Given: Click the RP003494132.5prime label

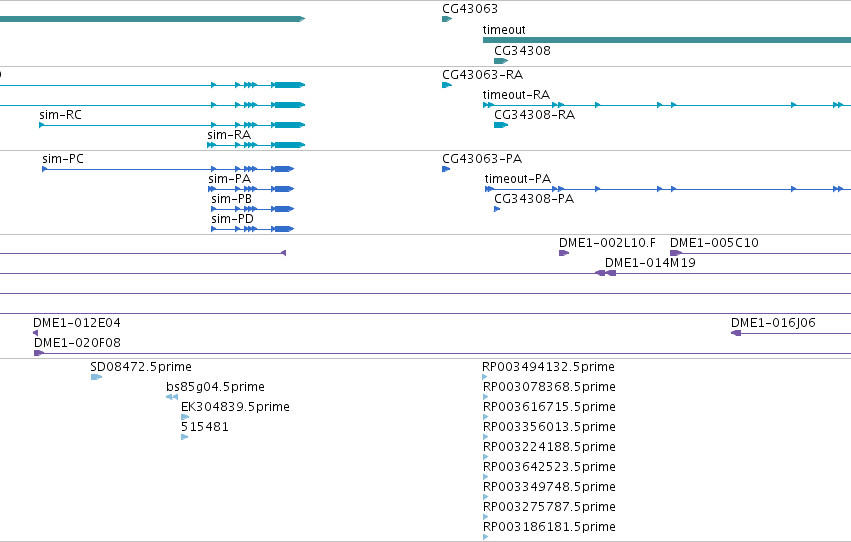Looking at the screenshot, I should click(x=548, y=367).
